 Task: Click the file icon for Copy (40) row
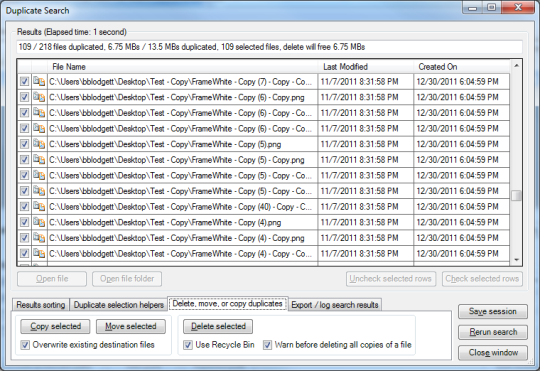tap(39, 207)
